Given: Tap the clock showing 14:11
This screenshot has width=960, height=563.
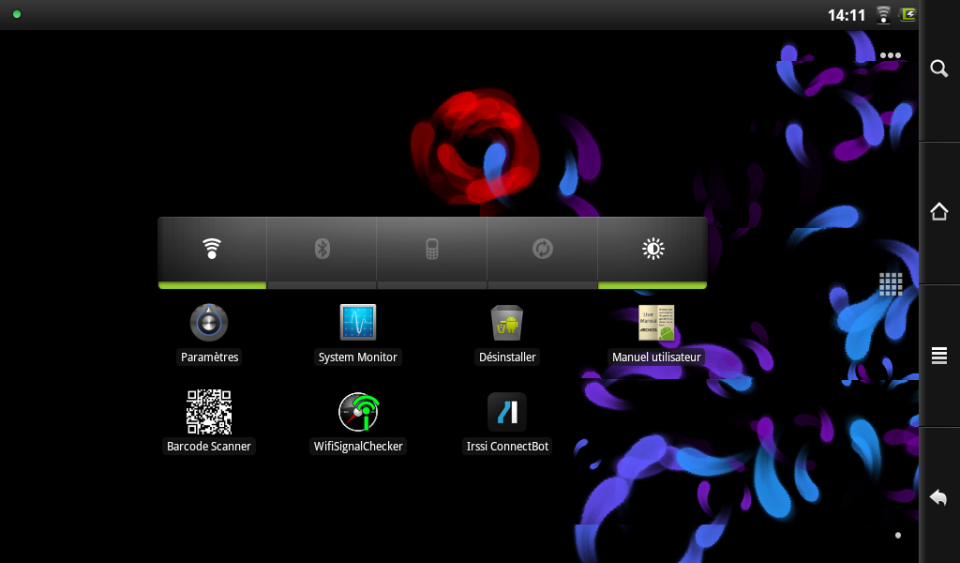Looking at the screenshot, I should click(x=846, y=15).
